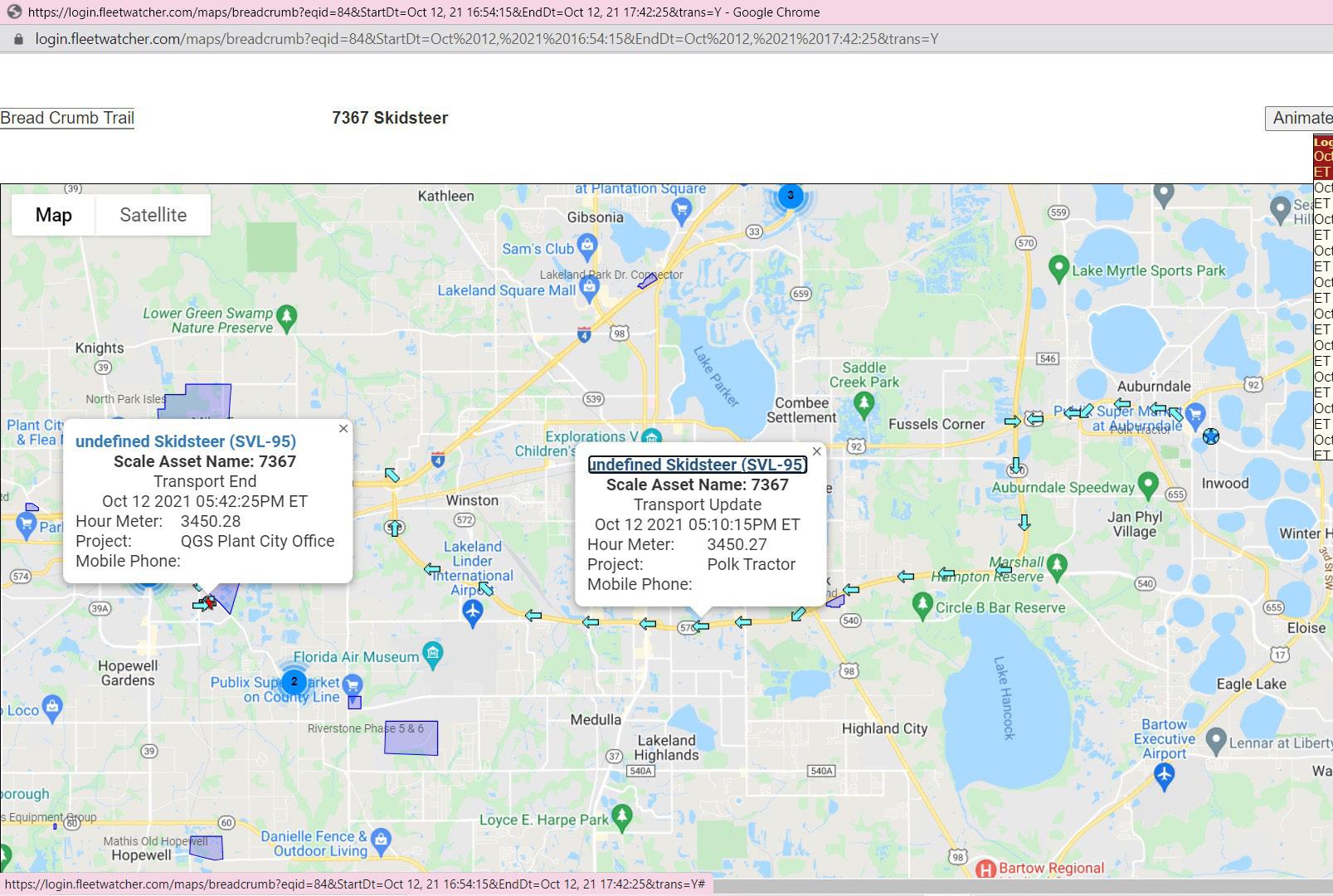Click the Bartow Regional hospital marker
Image resolution: width=1333 pixels, height=896 pixels.
986,869
